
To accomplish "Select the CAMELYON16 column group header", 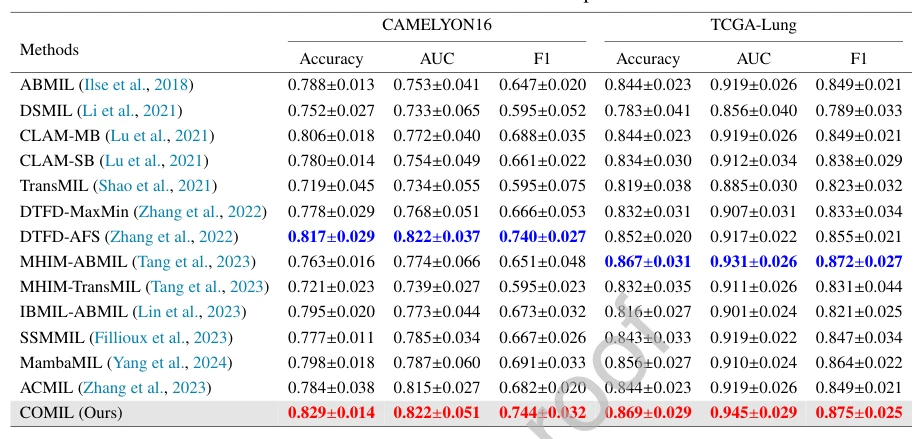I will pos(437,25).
